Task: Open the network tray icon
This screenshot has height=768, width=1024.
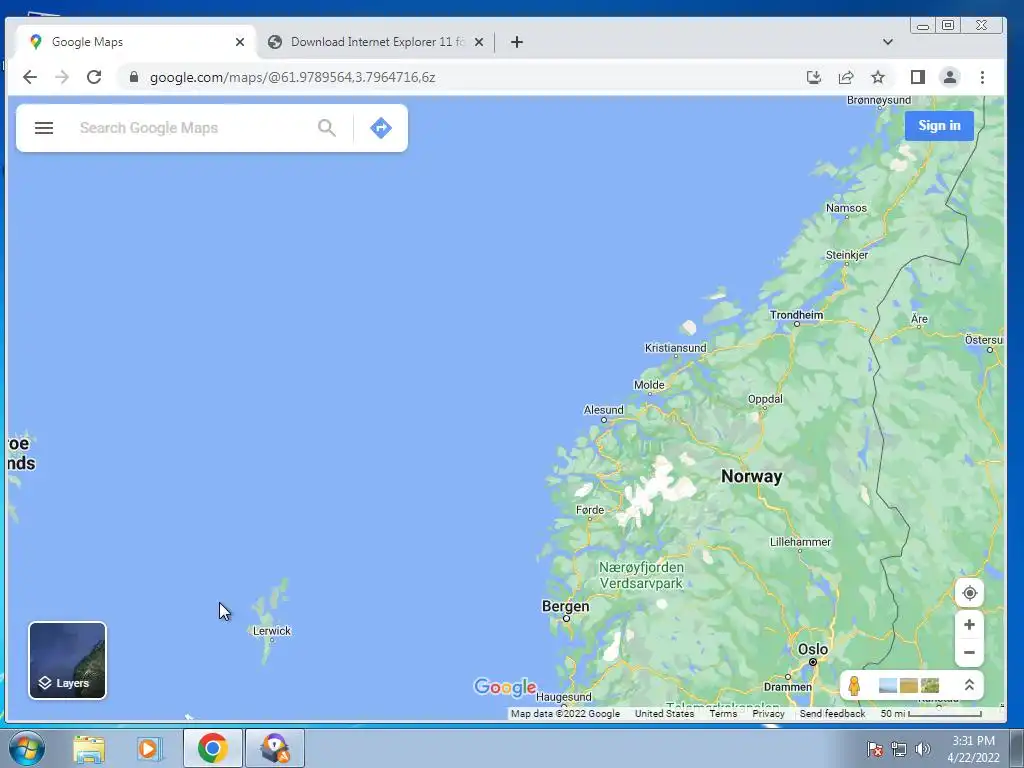Action: pyautogui.click(x=899, y=749)
